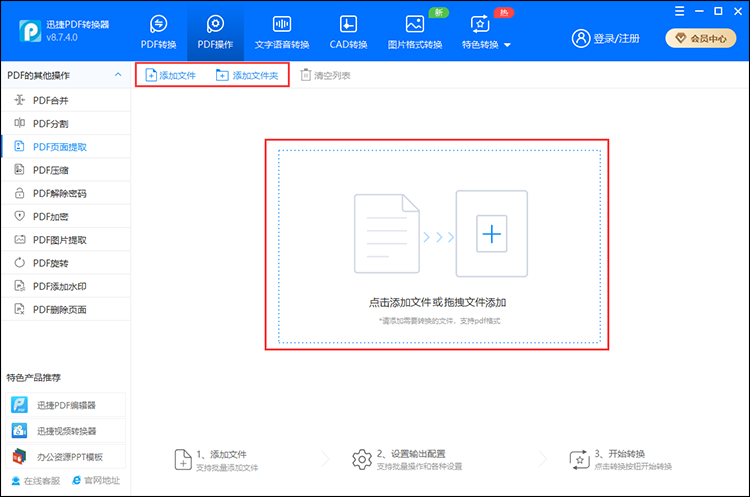750x497 pixels.
Task: Open the 迅捷视频转换器 recommended product
Action: pos(66,431)
